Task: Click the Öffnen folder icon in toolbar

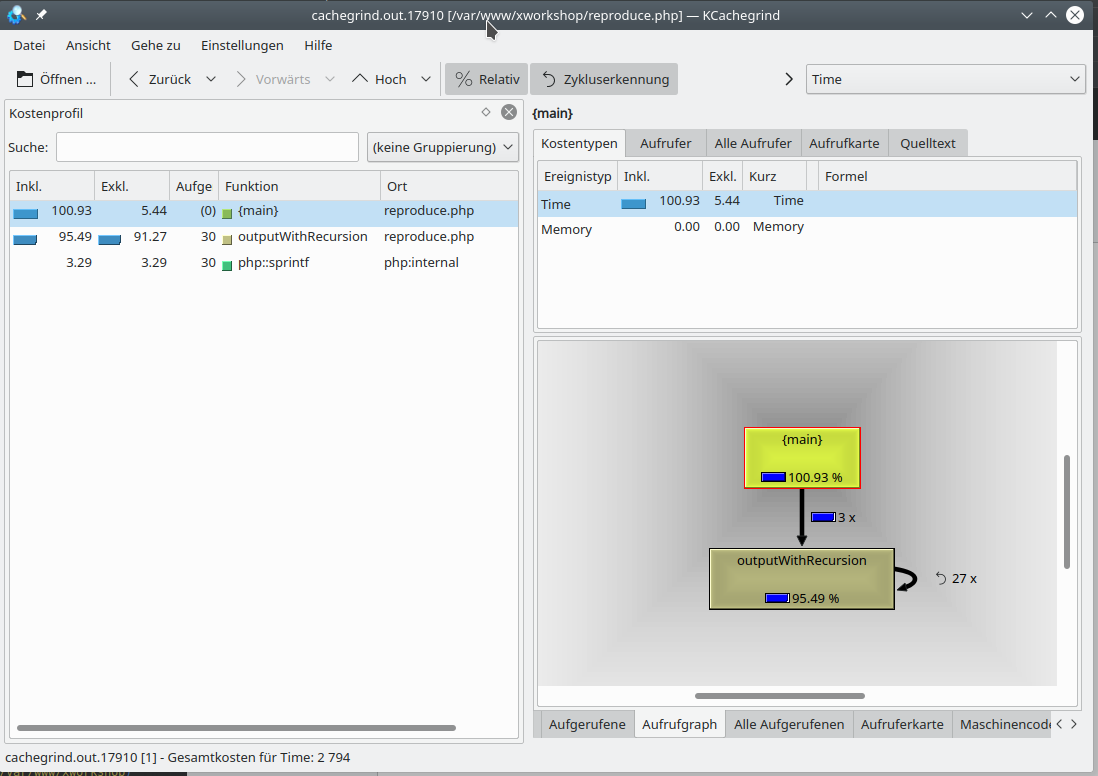Action: [25, 79]
